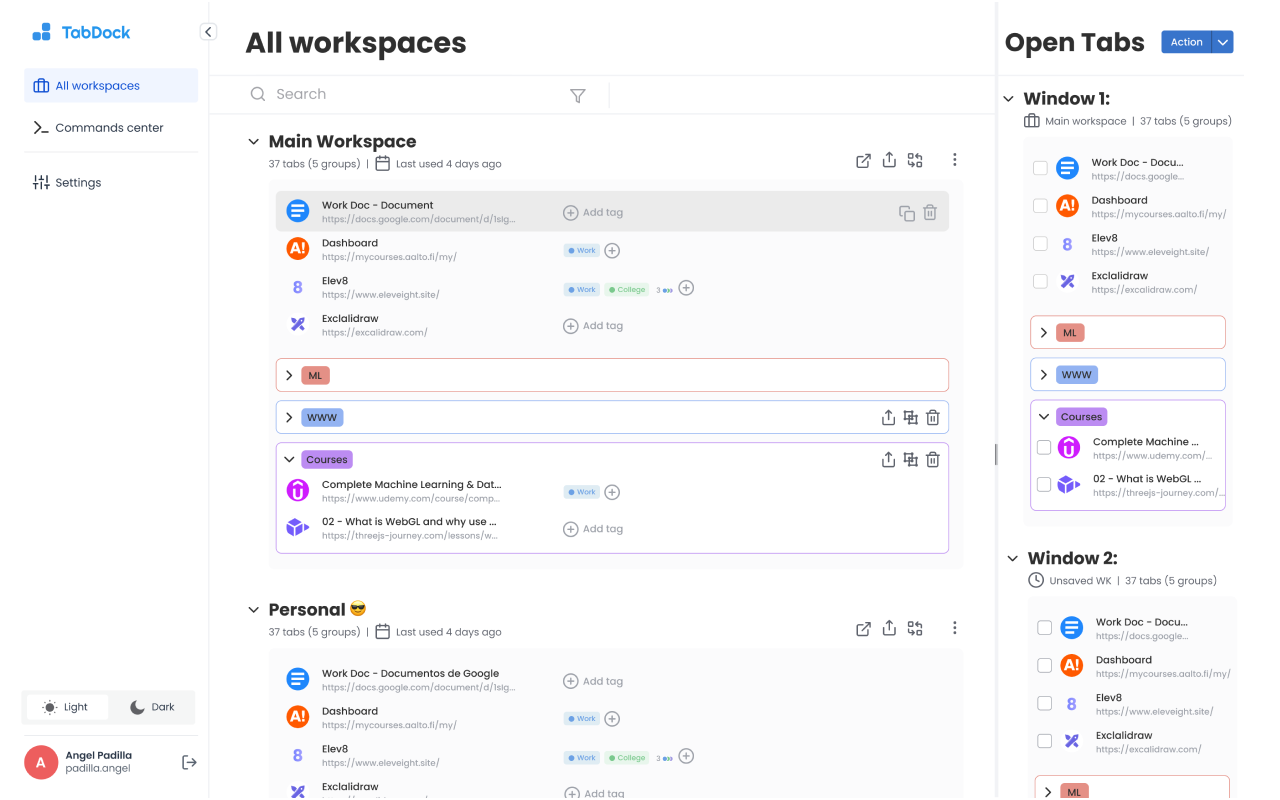1280x800 pixels.
Task: Click the export icon on Courses group
Action: click(888, 459)
